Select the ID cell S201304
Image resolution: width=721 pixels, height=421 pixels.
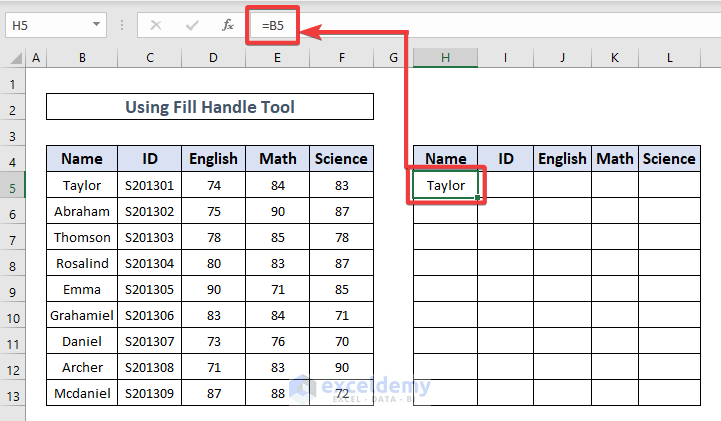click(149, 263)
